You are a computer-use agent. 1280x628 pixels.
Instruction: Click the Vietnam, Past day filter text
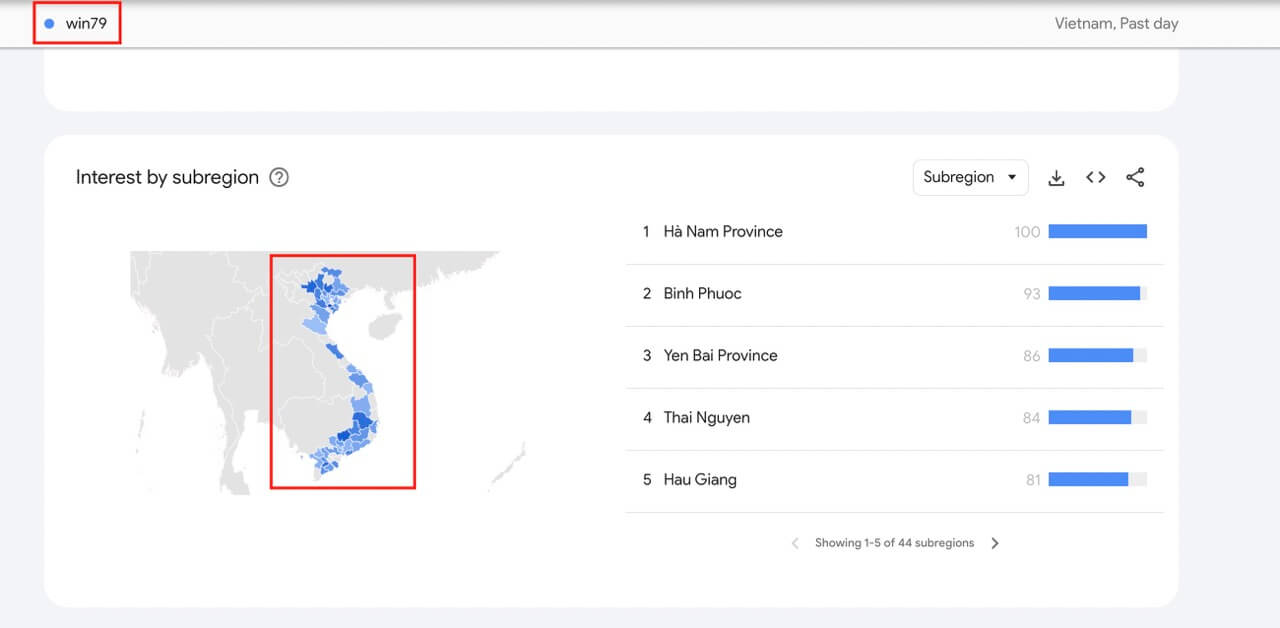pos(1116,23)
